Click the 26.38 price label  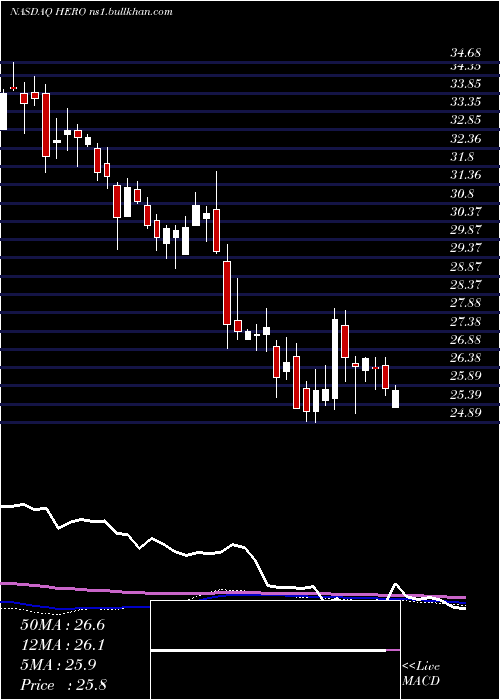465,358
